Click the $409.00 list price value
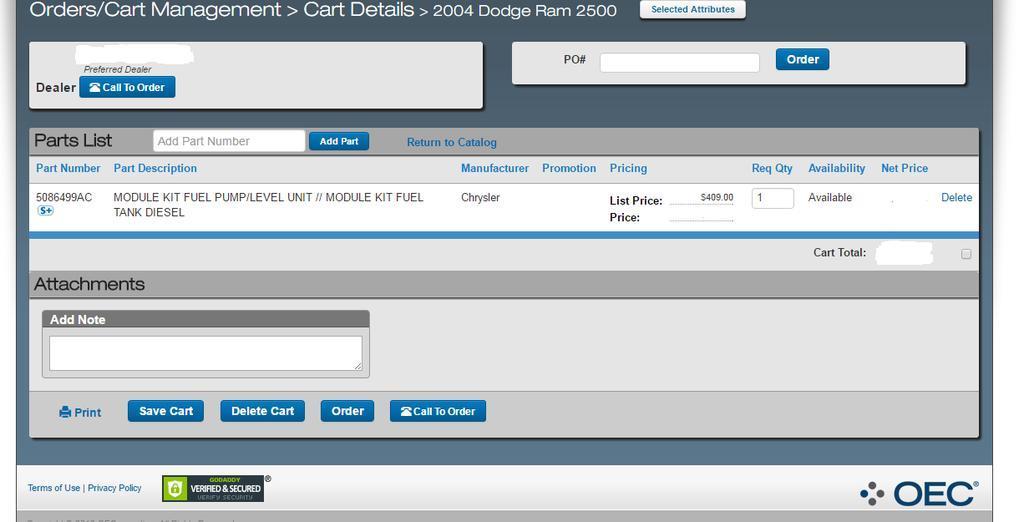Screen dimensions: 1024x522 [x=716, y=197]
